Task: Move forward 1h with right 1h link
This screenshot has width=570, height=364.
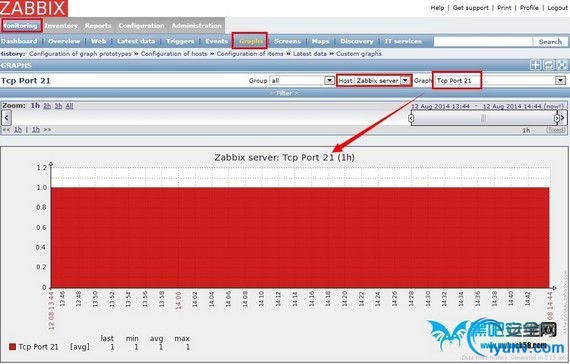Action: pyautogui.click(x=36, y=129)
